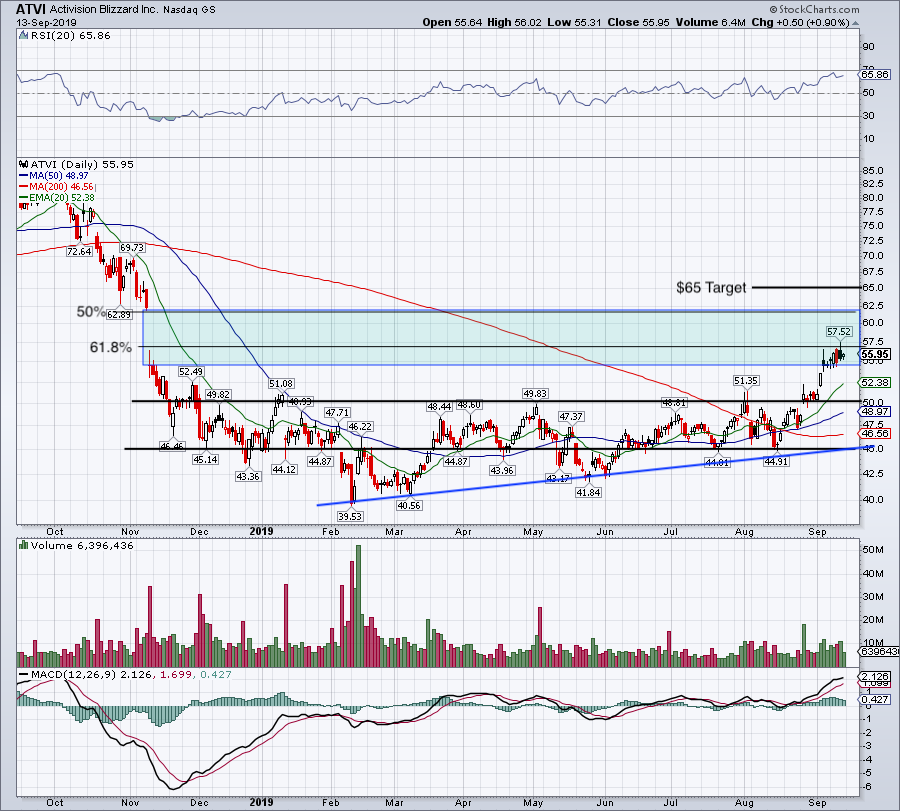Image resolution: width=900 pixels, height=811 pixels.
Task: Click the 49.83 May high price tag
Action: point(535,394)
